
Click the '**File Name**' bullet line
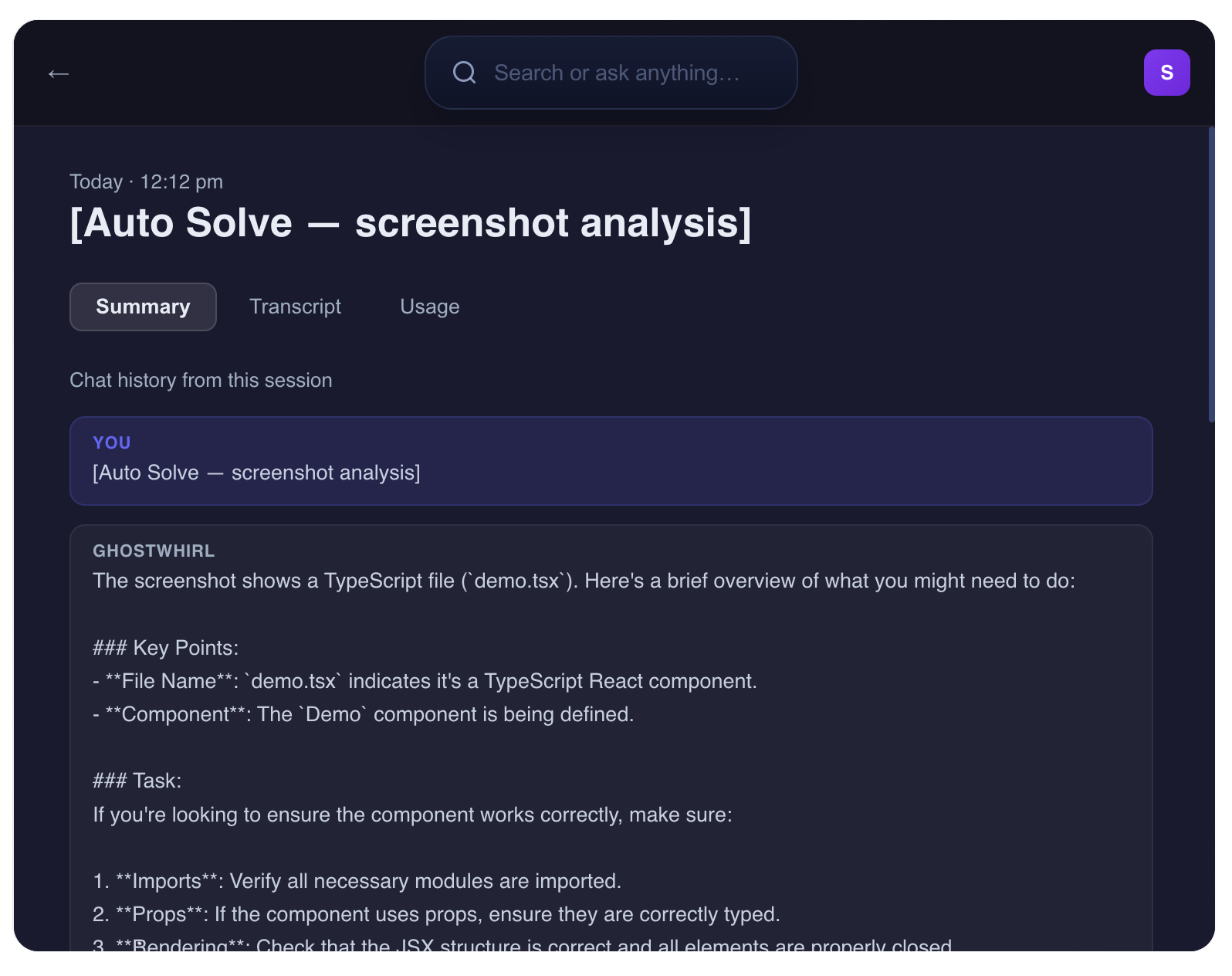click(425, 681)
